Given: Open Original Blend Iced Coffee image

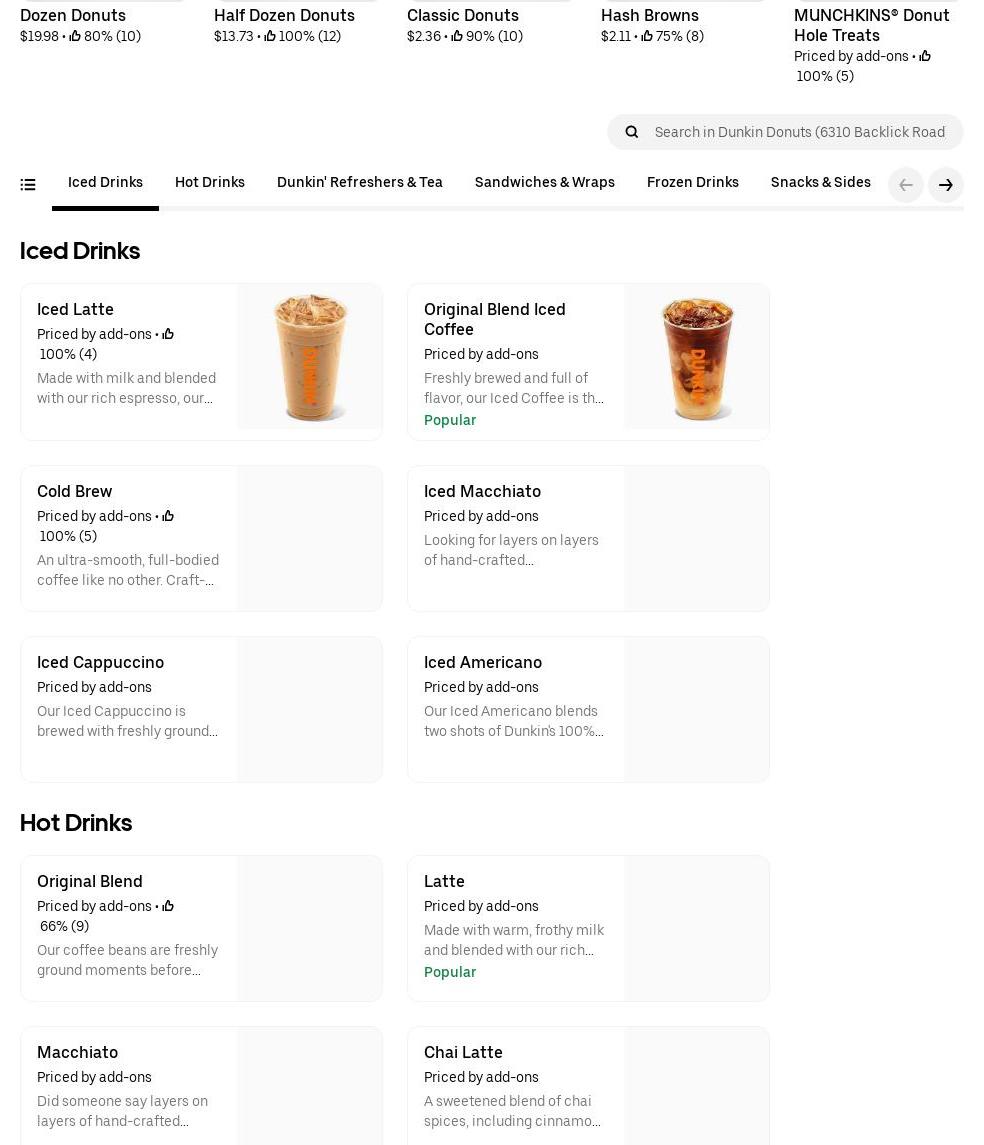Looking at the screenshot, I should 697,357.
